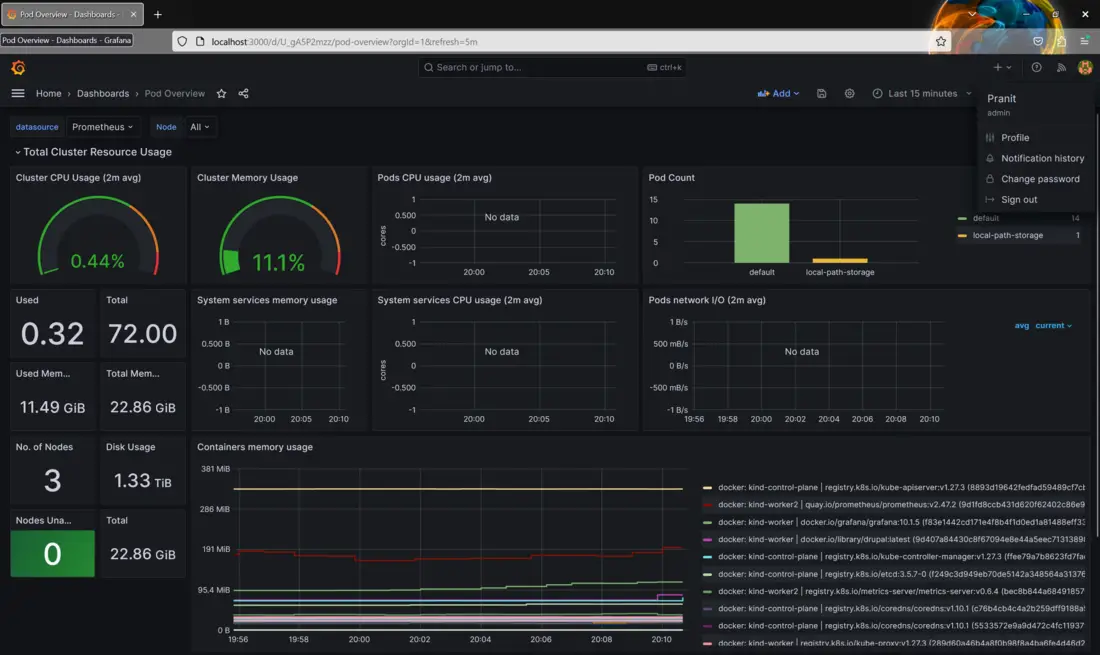Viewport: 1100px width, 655px height.
Task: Open the Prometheus datasource dropdown
Action: [102, 127]
